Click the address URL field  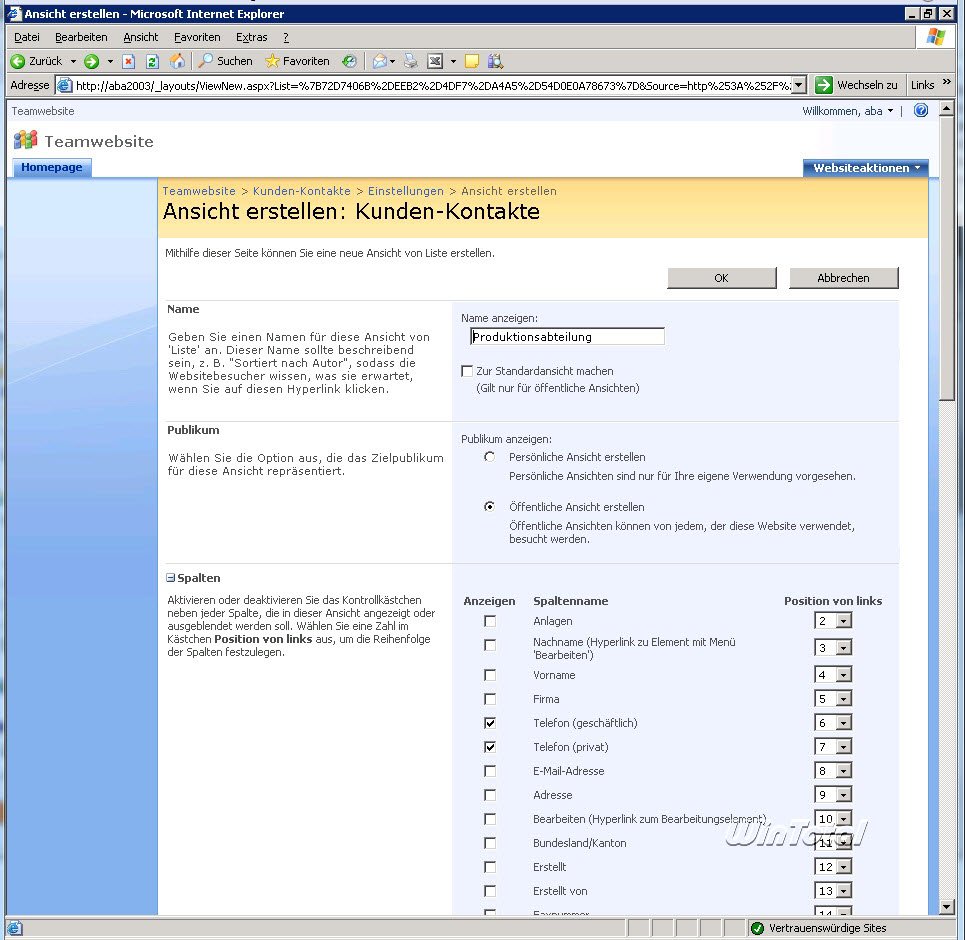pos(433,86)
